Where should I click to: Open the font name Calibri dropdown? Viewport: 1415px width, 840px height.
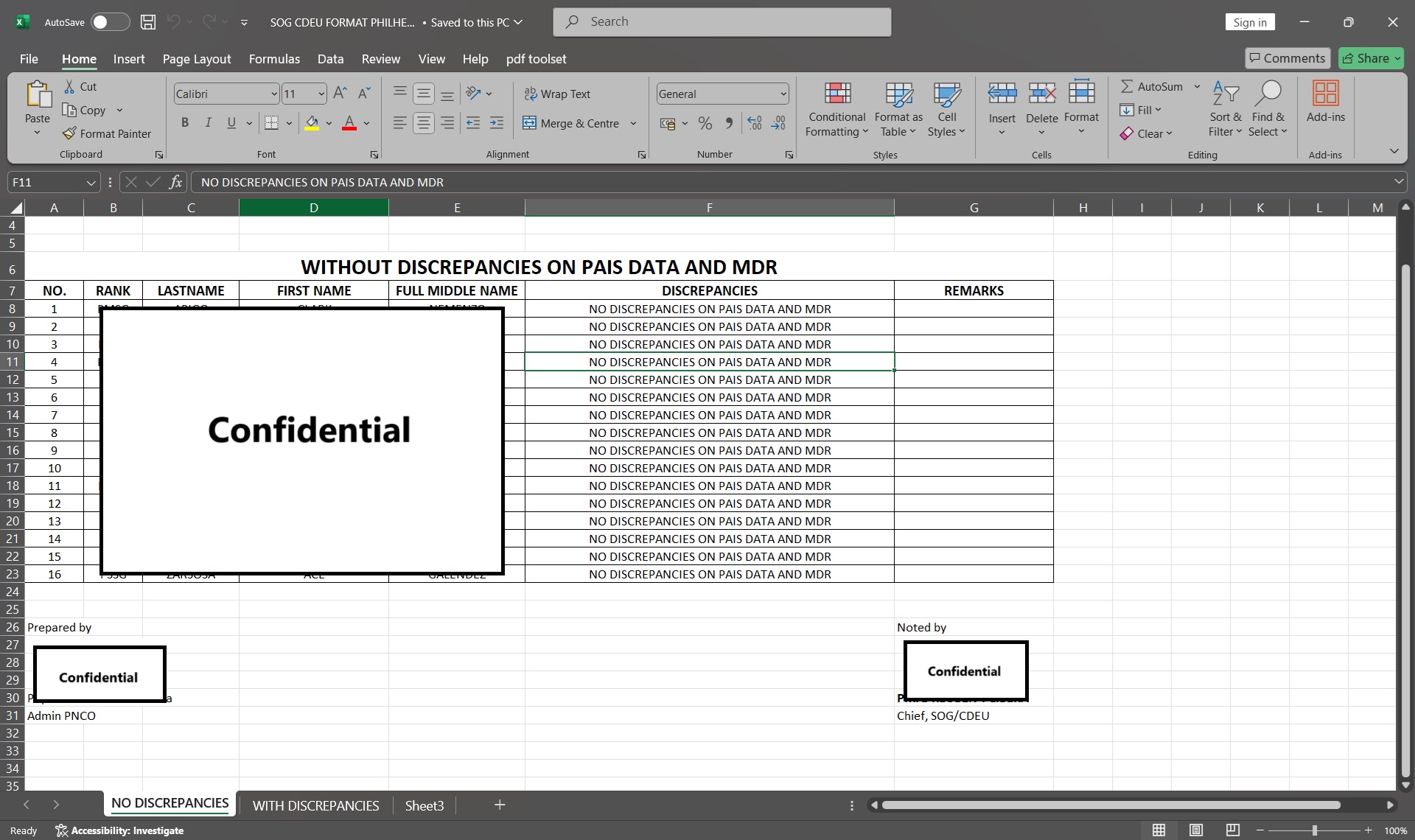point(274,94)
